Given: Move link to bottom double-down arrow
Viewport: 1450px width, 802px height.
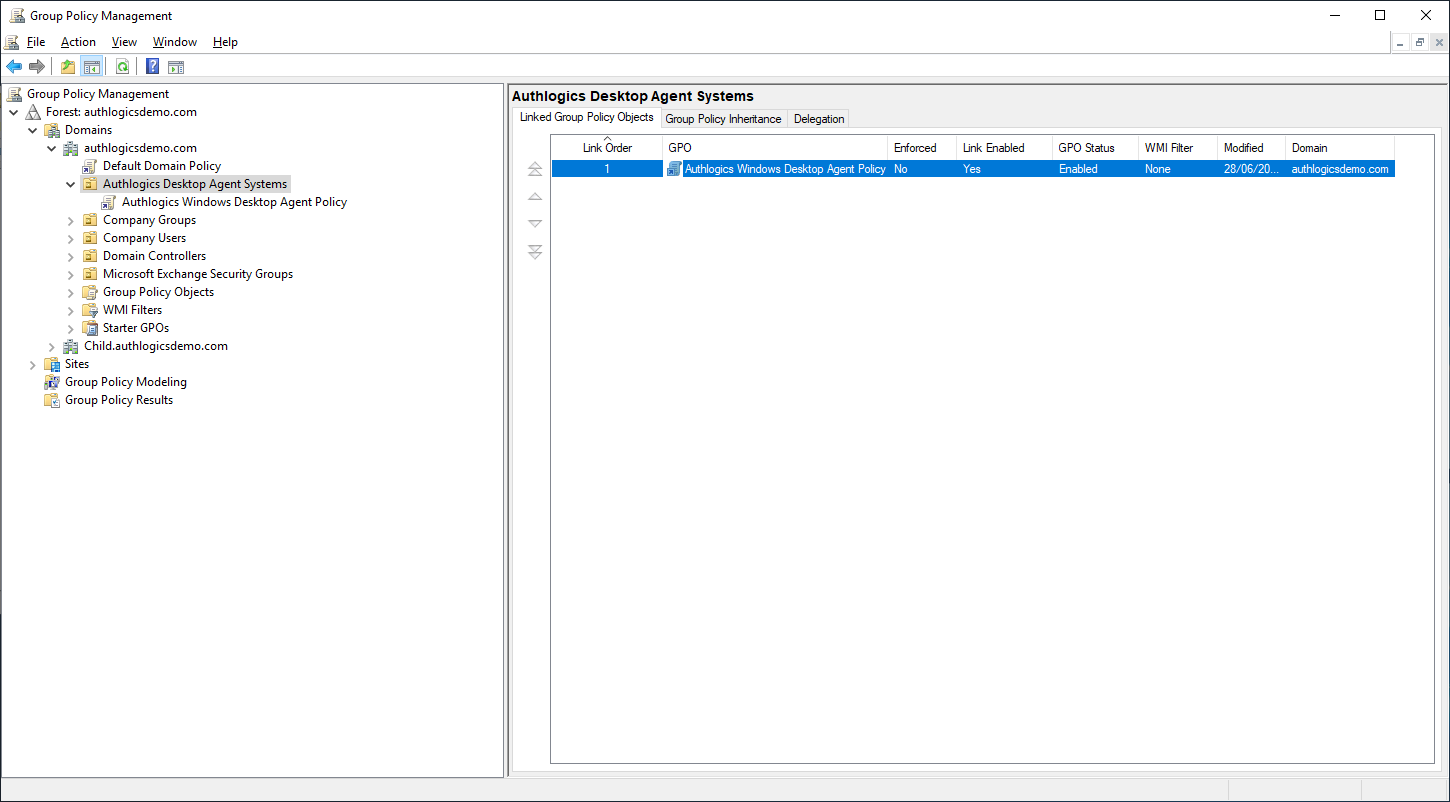Looking at the screenshot, I should coord(535,251).
